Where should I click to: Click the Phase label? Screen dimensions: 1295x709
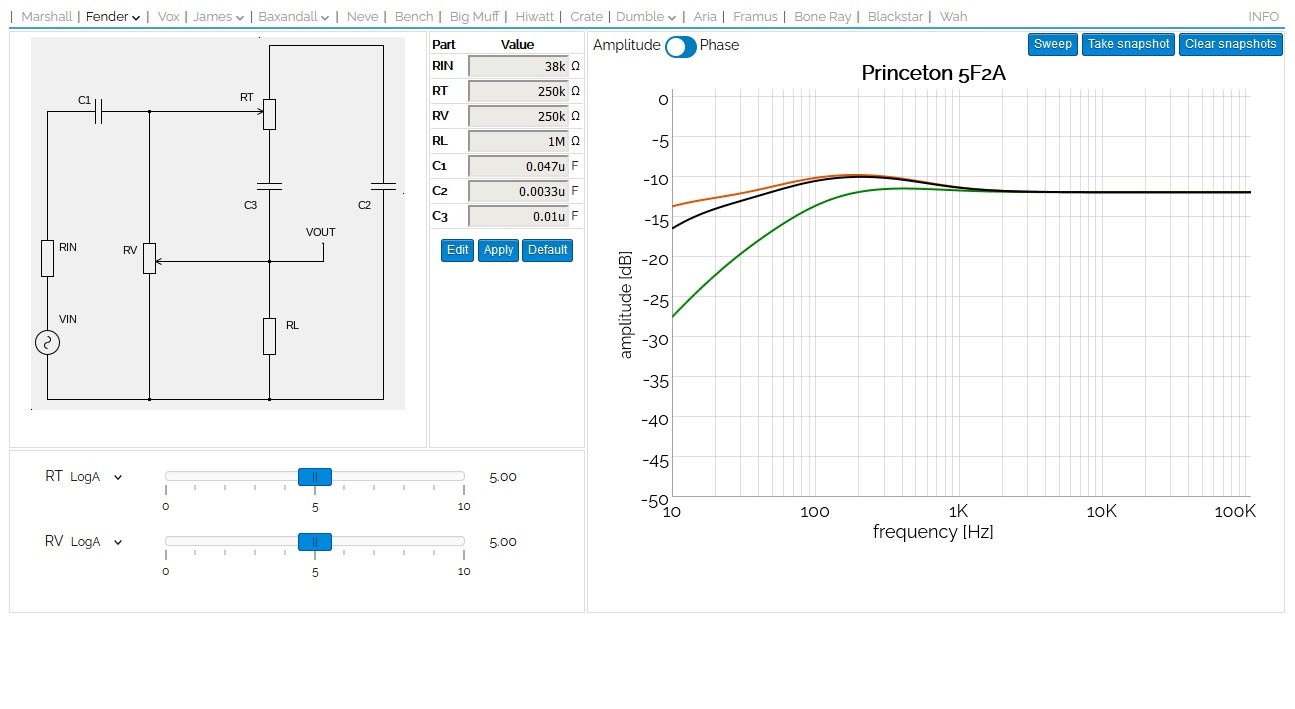click(719, 45)
